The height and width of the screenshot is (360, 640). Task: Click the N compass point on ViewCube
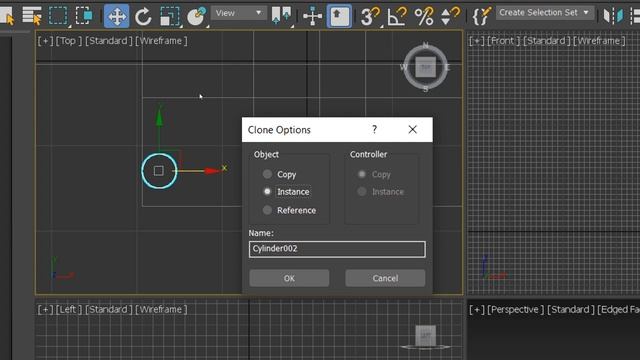[x=426, y=45]
